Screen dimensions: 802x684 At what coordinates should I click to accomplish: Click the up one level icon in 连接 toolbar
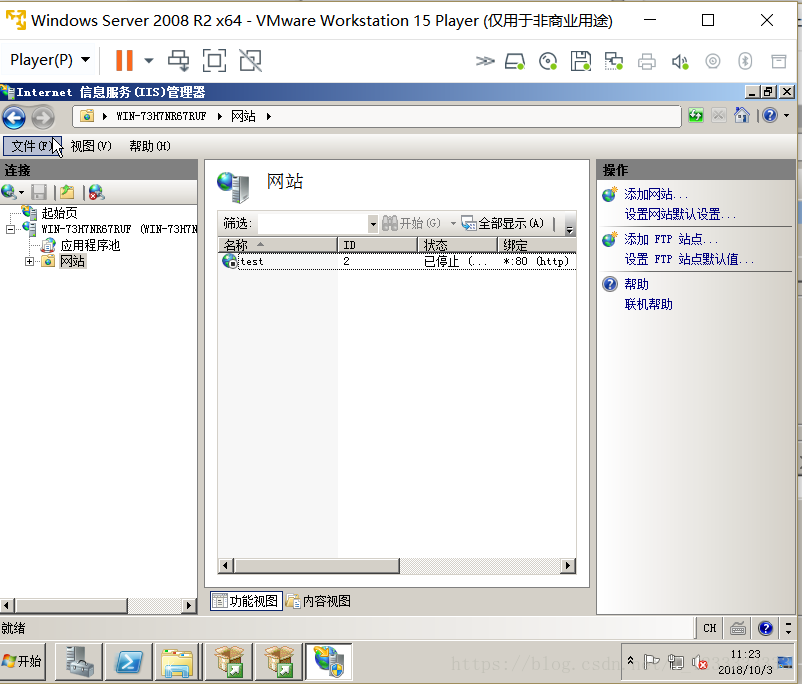[67, 192]
